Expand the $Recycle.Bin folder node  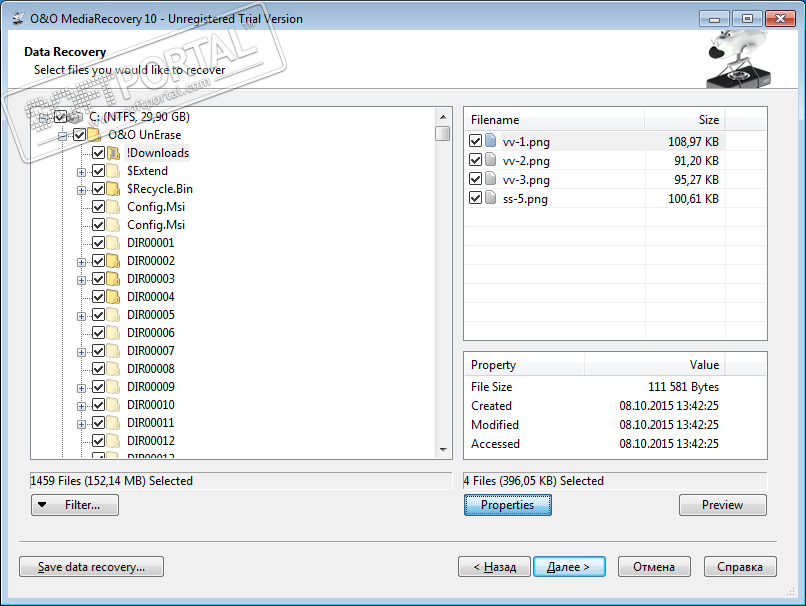pos(81,190)
